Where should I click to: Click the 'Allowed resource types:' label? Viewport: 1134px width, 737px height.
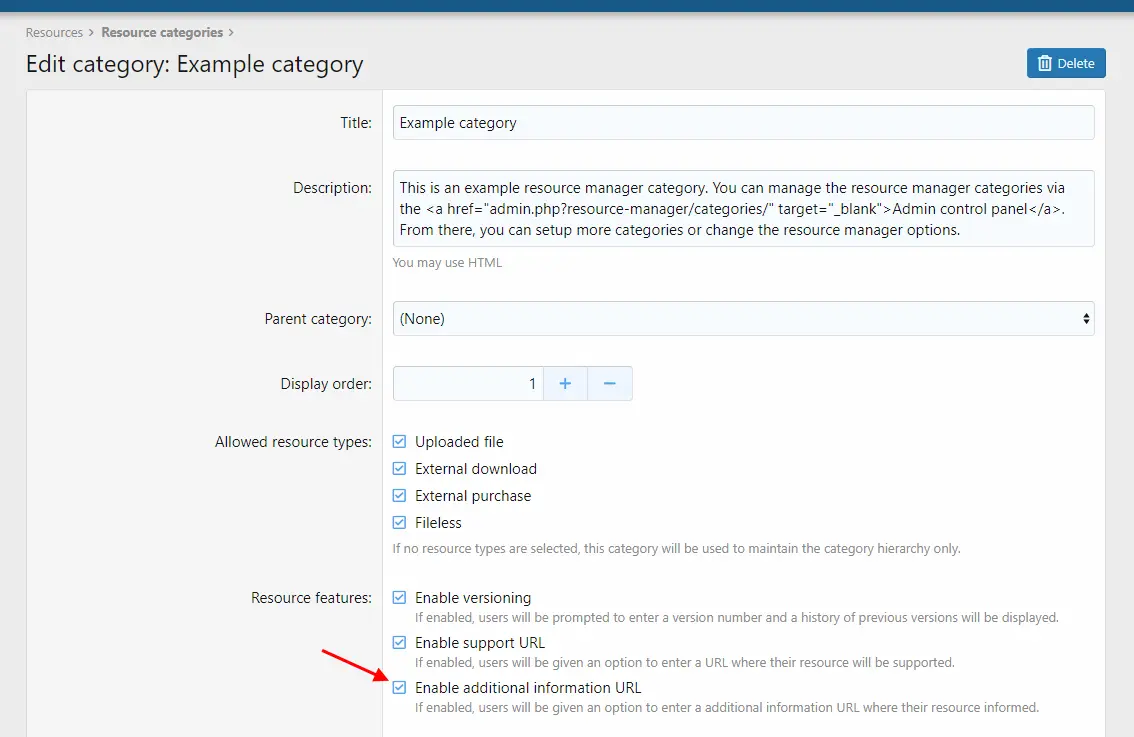pos(293,442)
